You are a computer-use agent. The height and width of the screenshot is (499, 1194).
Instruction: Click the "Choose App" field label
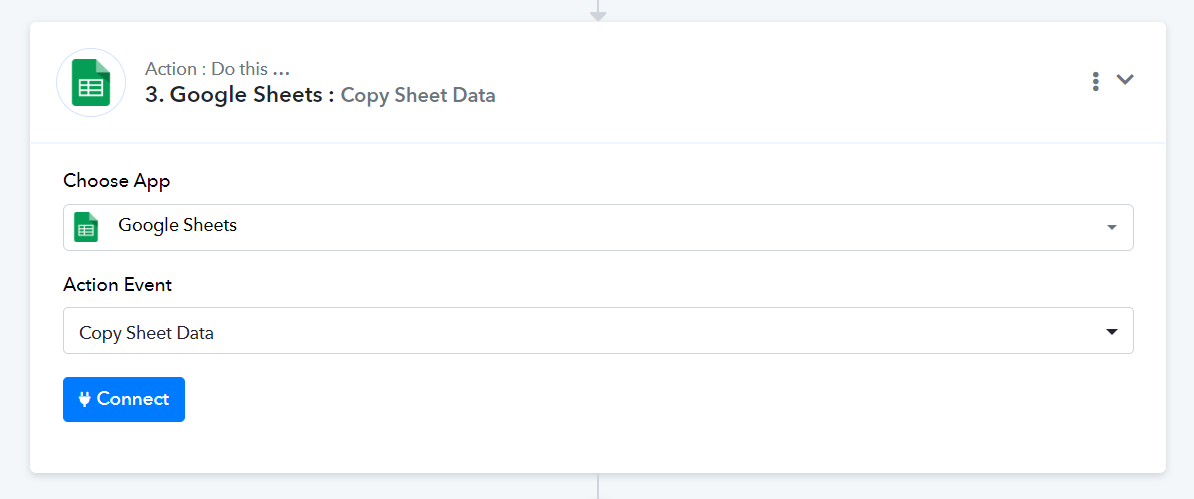tap(117, 181)
